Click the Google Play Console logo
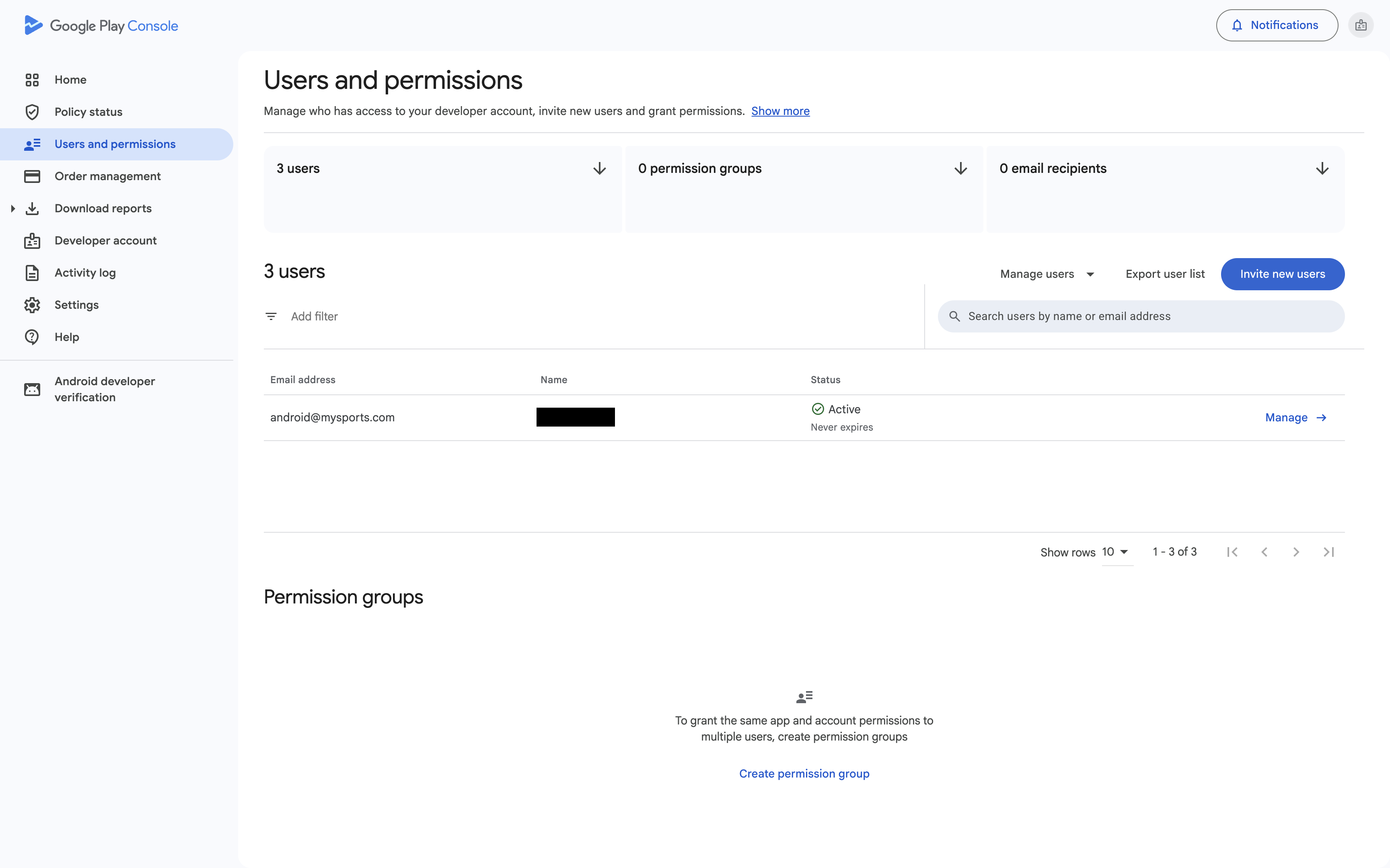This screenshot has width=1390, height=868. [101, 25]
